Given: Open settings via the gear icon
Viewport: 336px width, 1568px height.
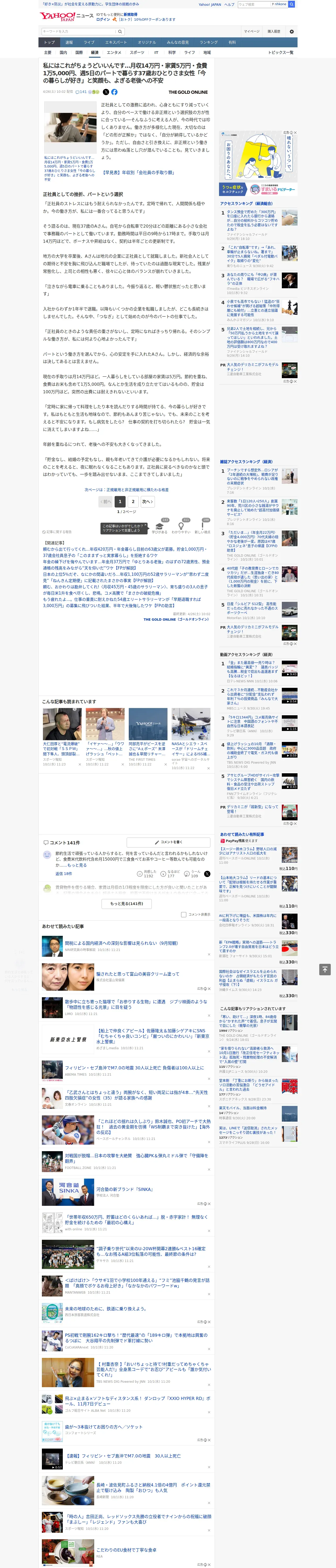Looking at the screenshot, I should coord(292,32).
